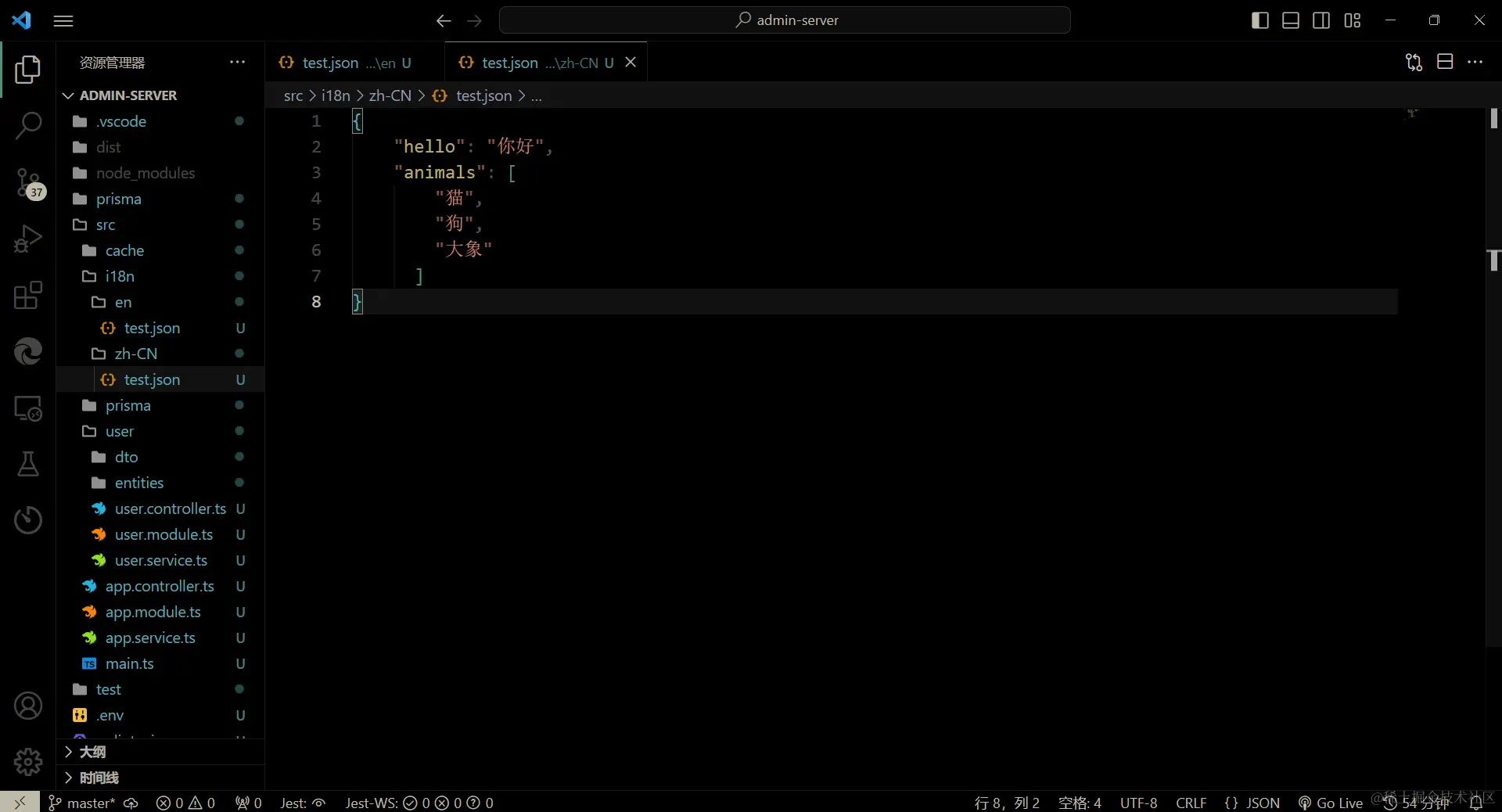Screen dimensions: 1502x812
Task: Open the Search view in activity bar
Action: [x=28, y=125]
